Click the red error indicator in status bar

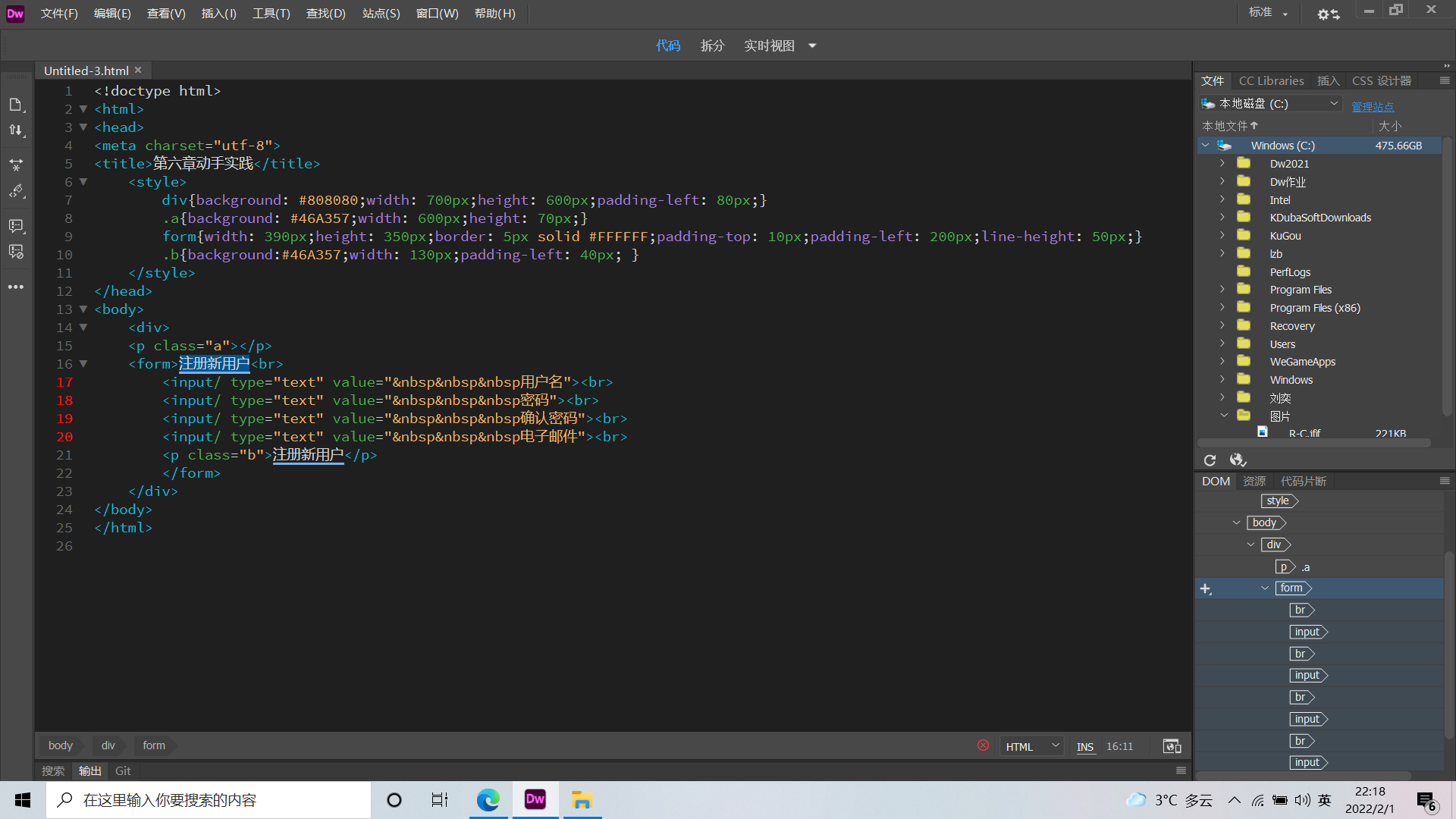pos(983,745)
